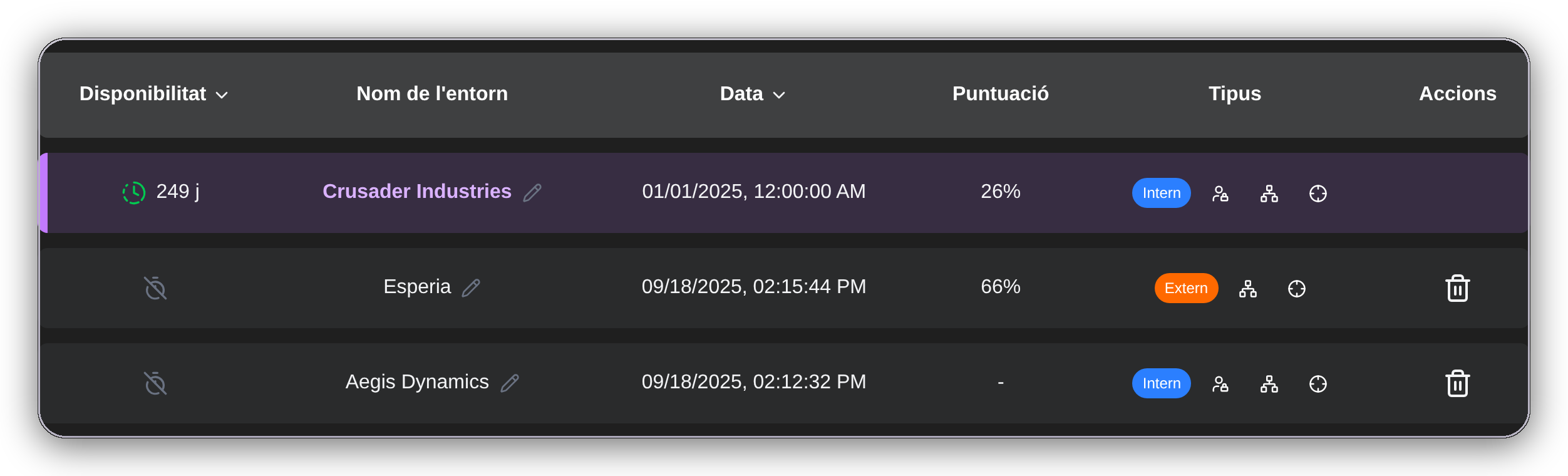Click crosshair target icon in Aegis Dynamics row
This screenshot has height=476, width=1568.
[1318, 384]
